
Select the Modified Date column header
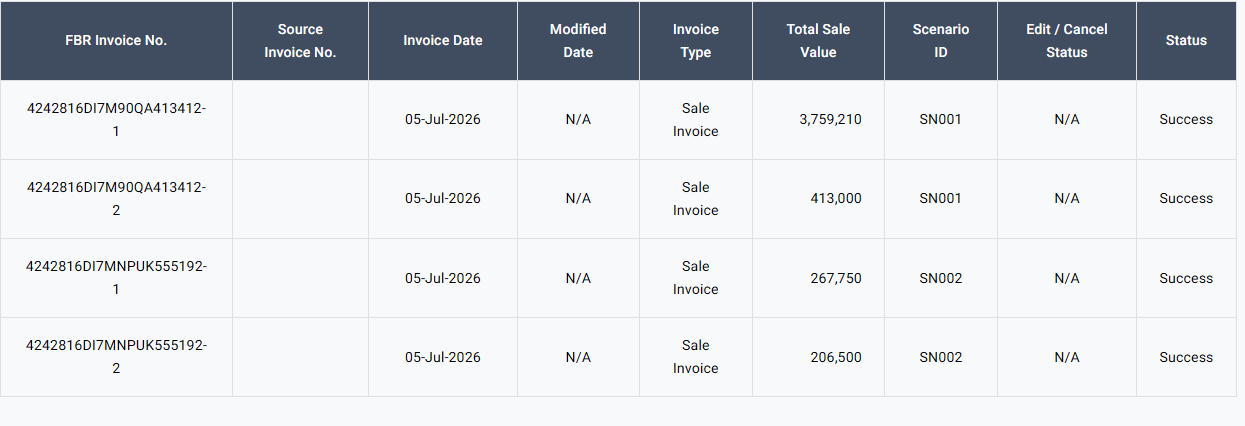[x=578, y=41]
